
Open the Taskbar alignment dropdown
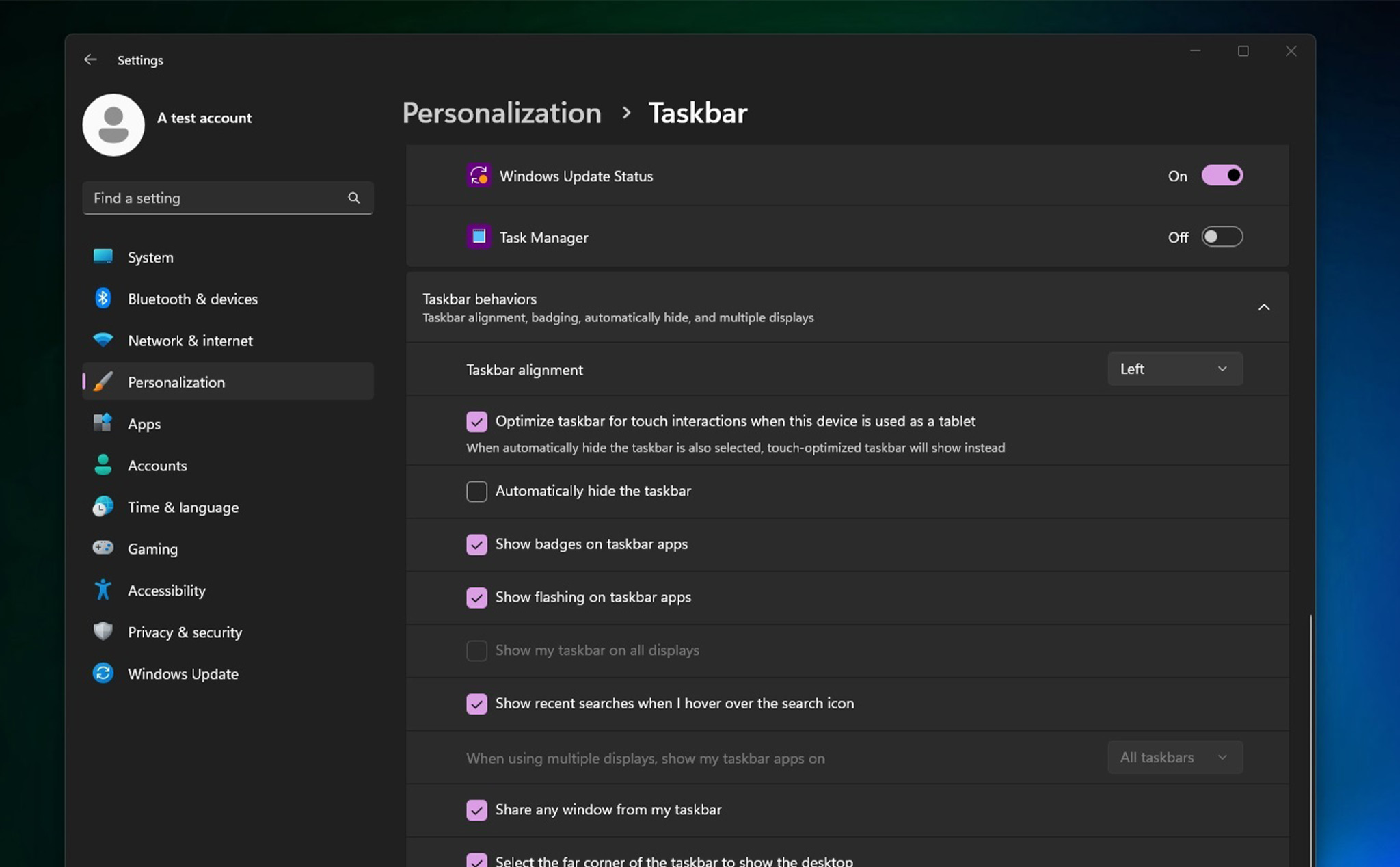pos(1174,369)
